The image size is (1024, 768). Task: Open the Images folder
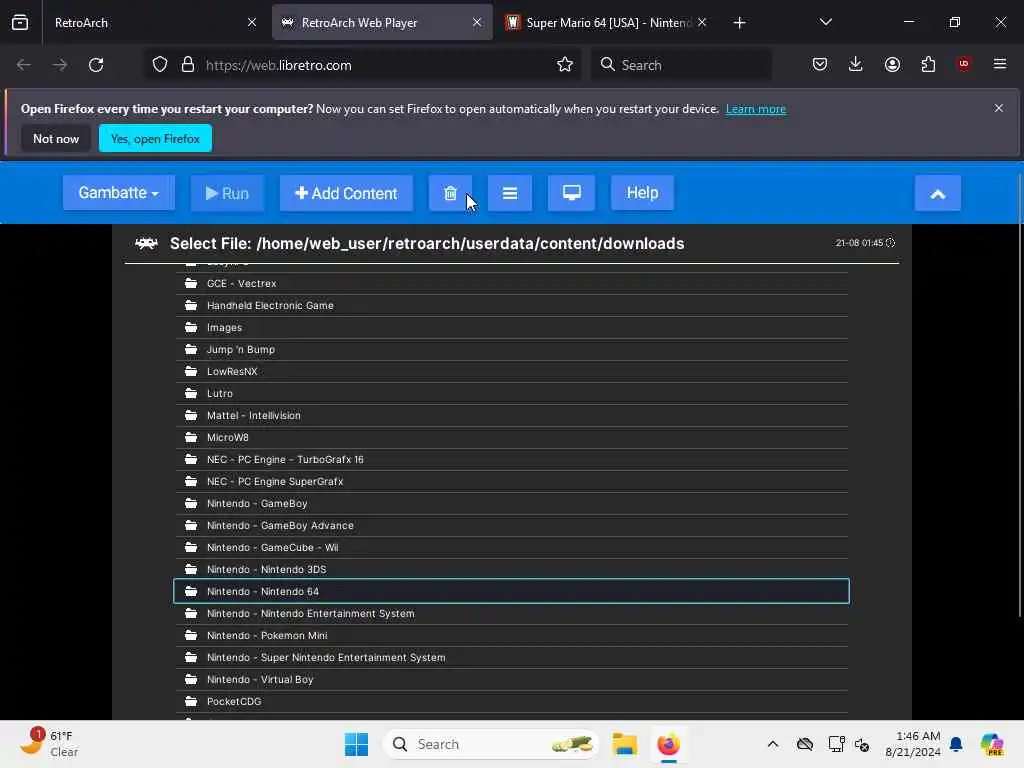511,328
